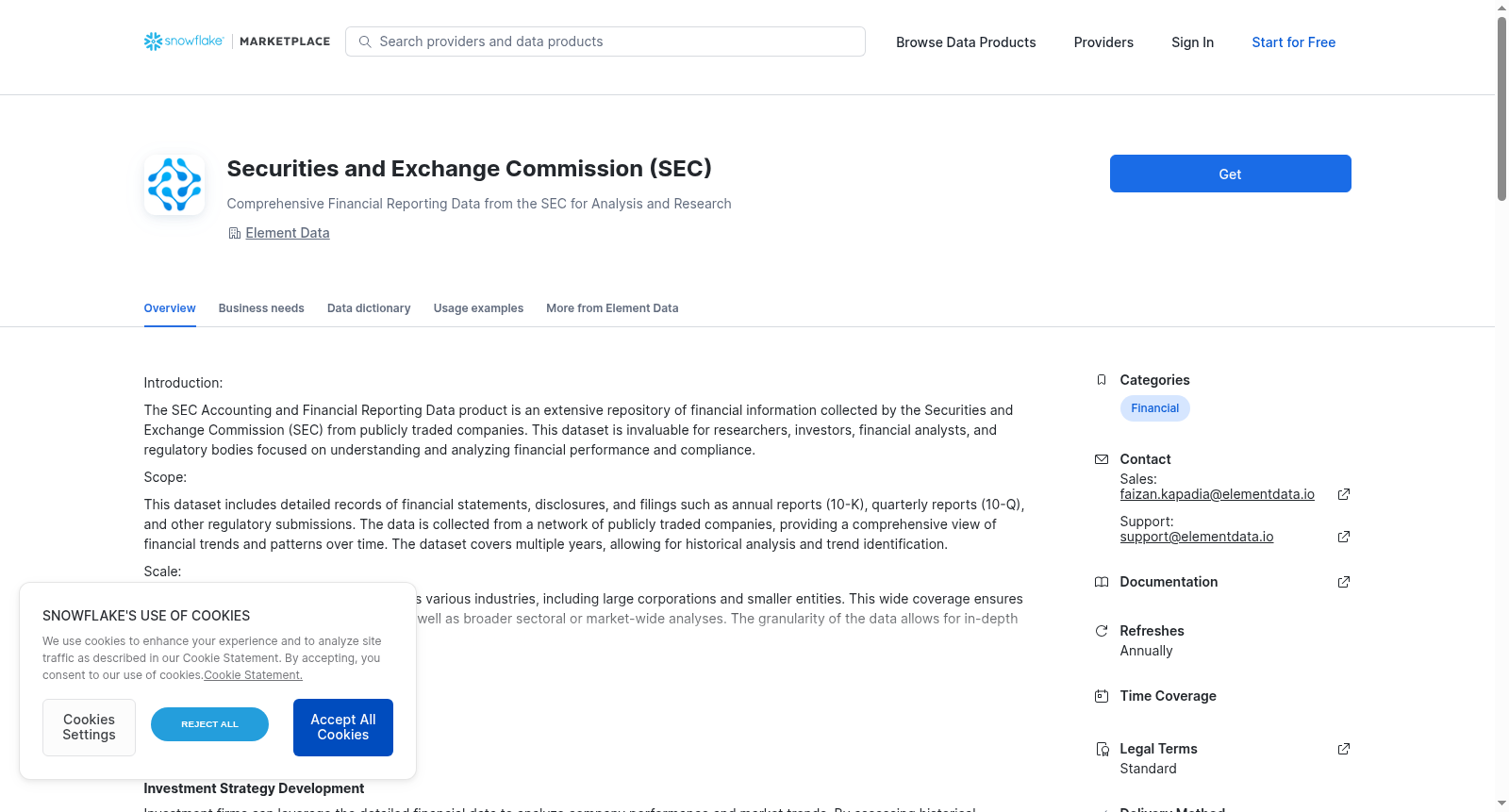Open Cookies Settings
Image resolution: width=1509 pixels, height=812 pixels.
tap(89, 727)
